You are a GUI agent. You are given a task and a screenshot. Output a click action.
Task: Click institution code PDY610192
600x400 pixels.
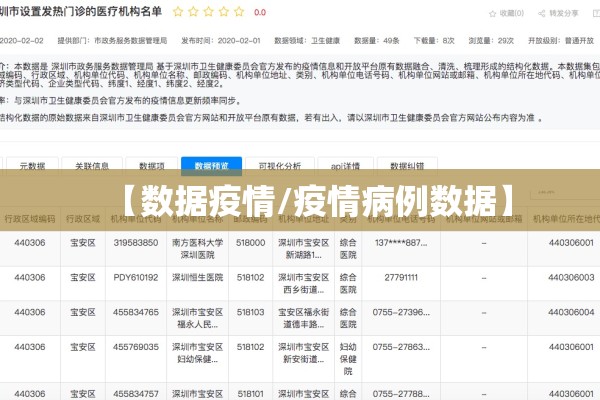[x=136, y=278]
